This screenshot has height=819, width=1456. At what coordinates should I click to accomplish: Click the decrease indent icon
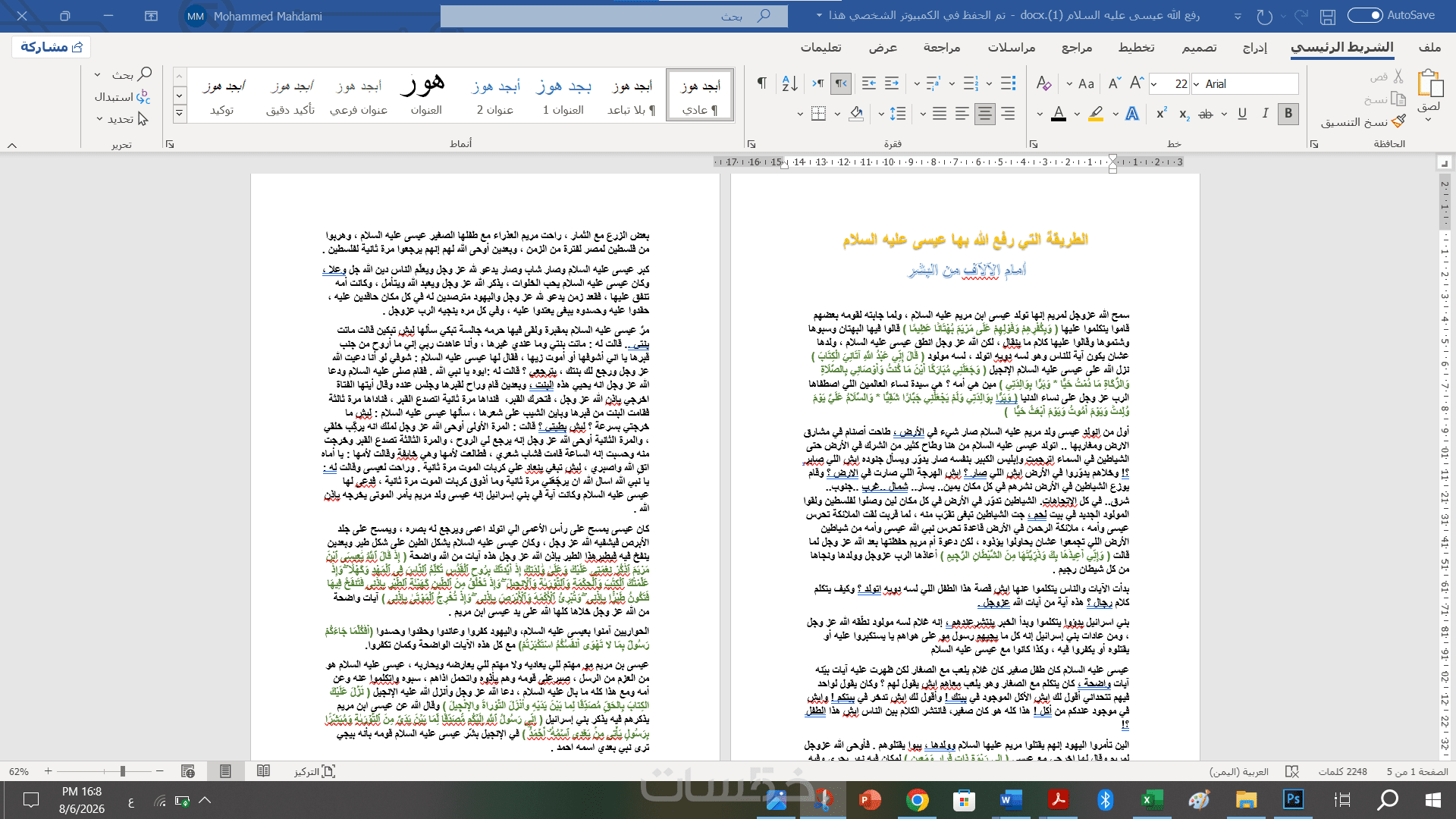(x=892, y=83)
